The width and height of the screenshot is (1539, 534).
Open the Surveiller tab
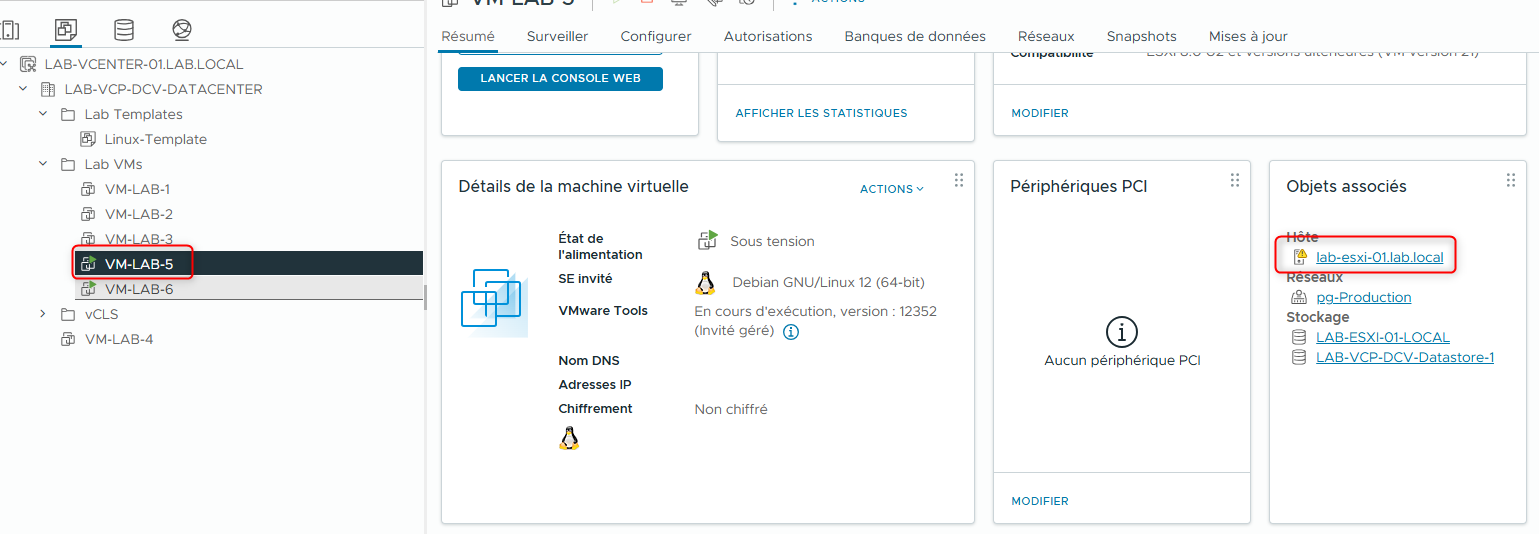pos(557,36)
